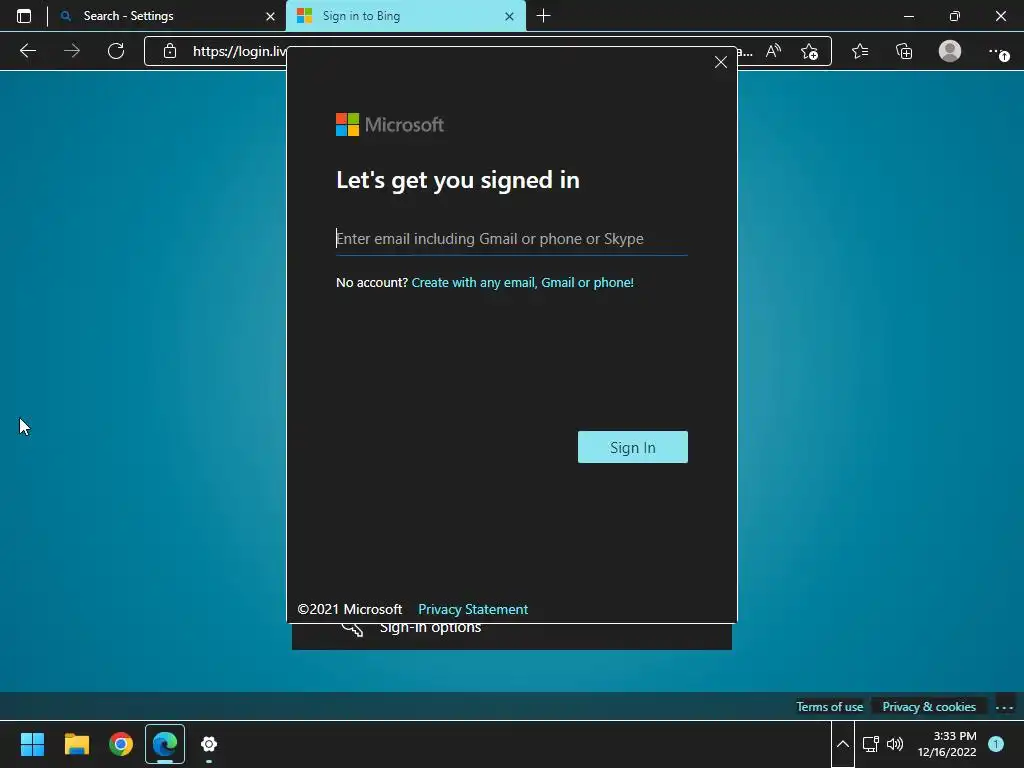Minimize the browser window

coord(908,16)
